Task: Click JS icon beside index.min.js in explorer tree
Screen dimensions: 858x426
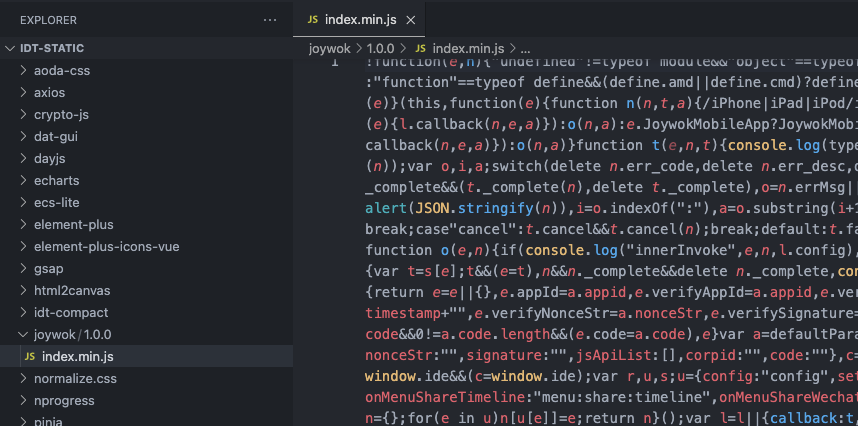Action: [x=30, y=357]
